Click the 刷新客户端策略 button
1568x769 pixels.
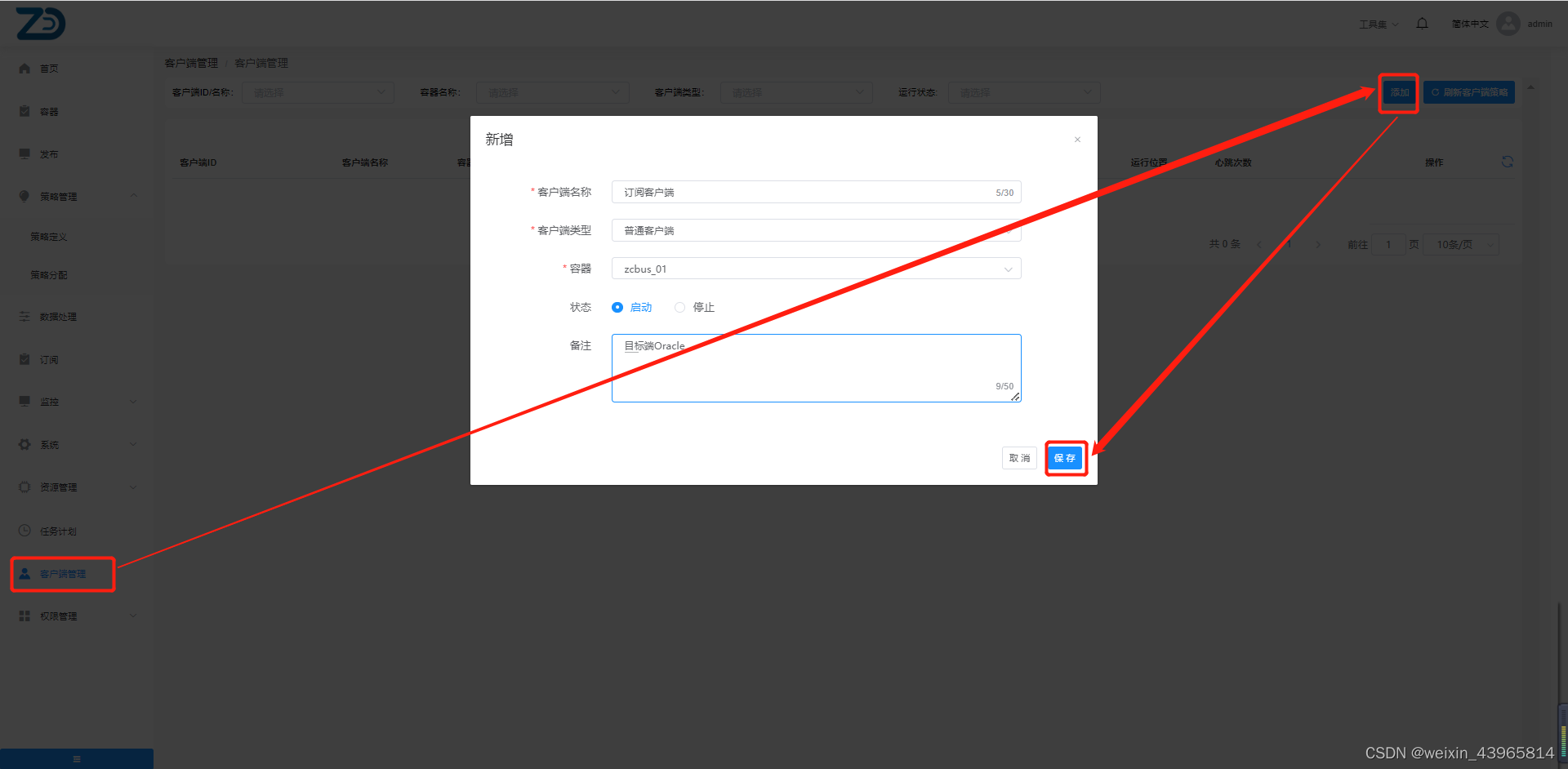pos(1469,92)
